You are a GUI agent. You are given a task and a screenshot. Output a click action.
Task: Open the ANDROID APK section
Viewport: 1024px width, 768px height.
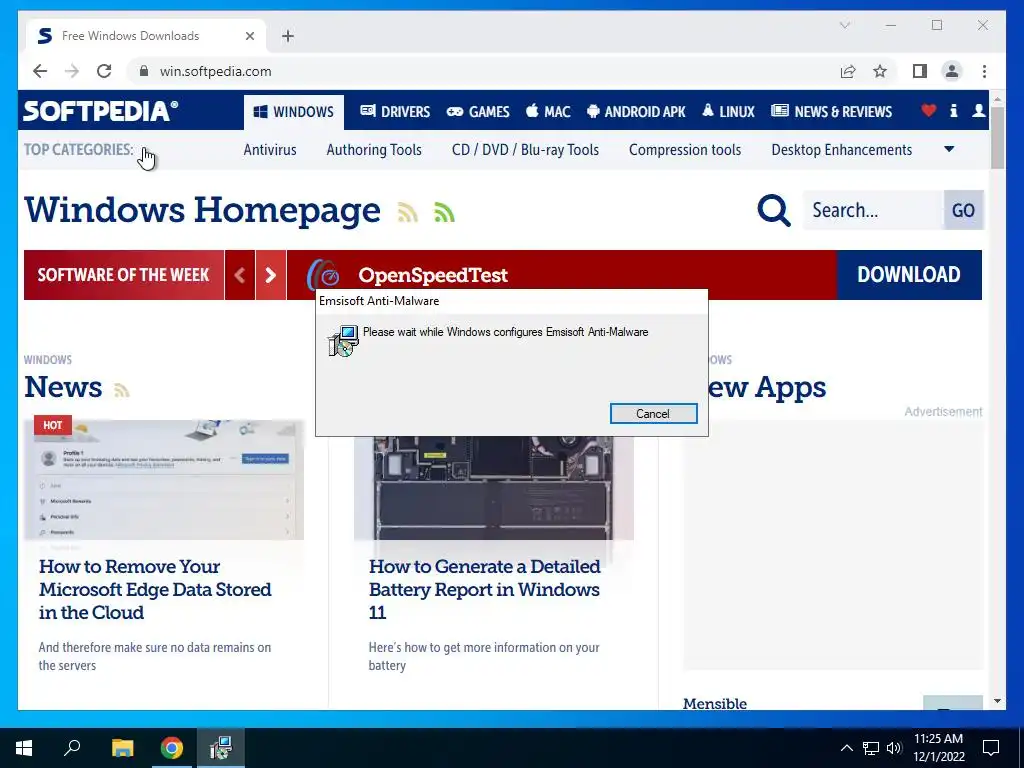(636, 112)
